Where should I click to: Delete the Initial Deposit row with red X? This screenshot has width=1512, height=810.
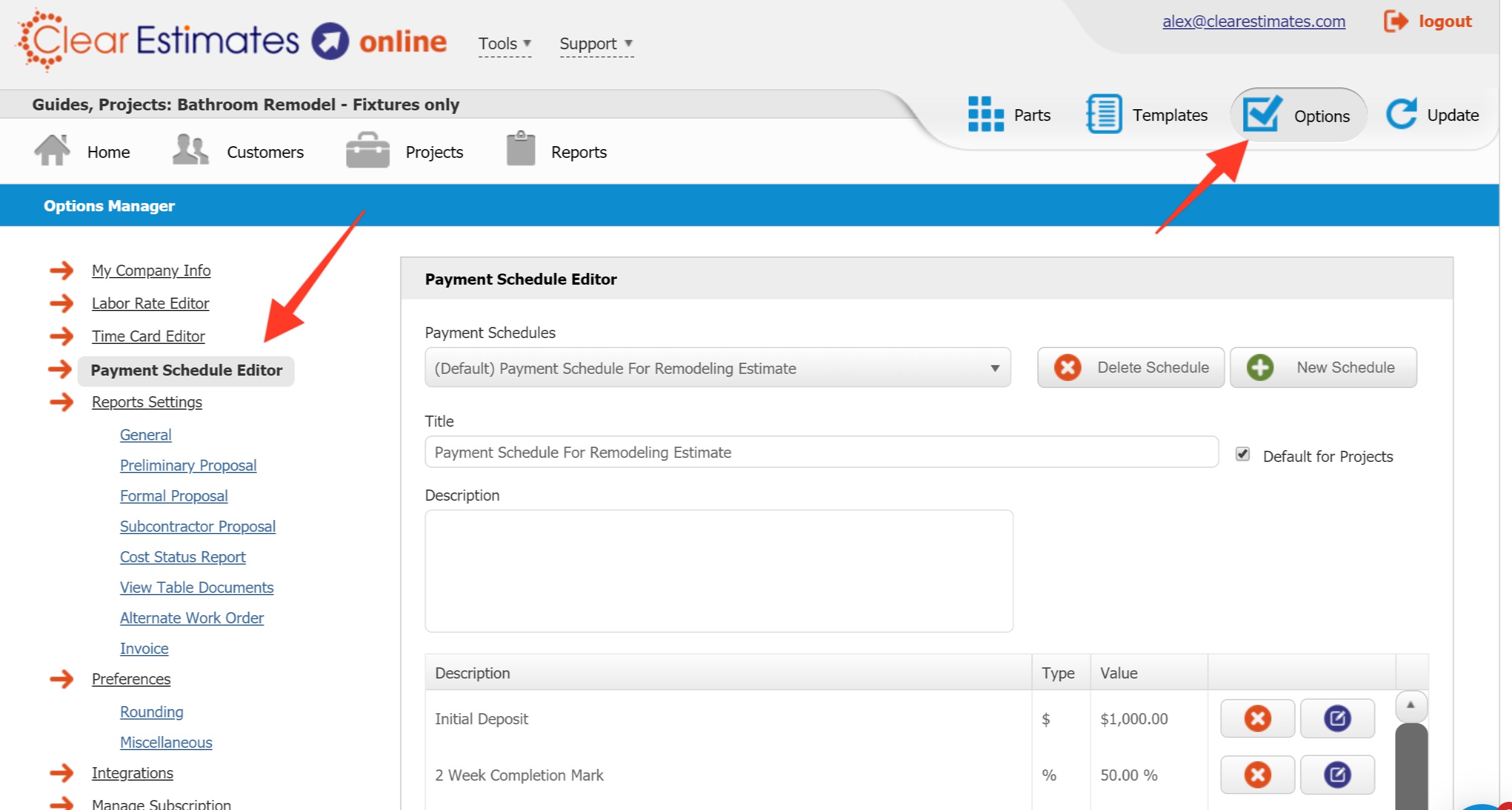click(x=1257, y=718)
